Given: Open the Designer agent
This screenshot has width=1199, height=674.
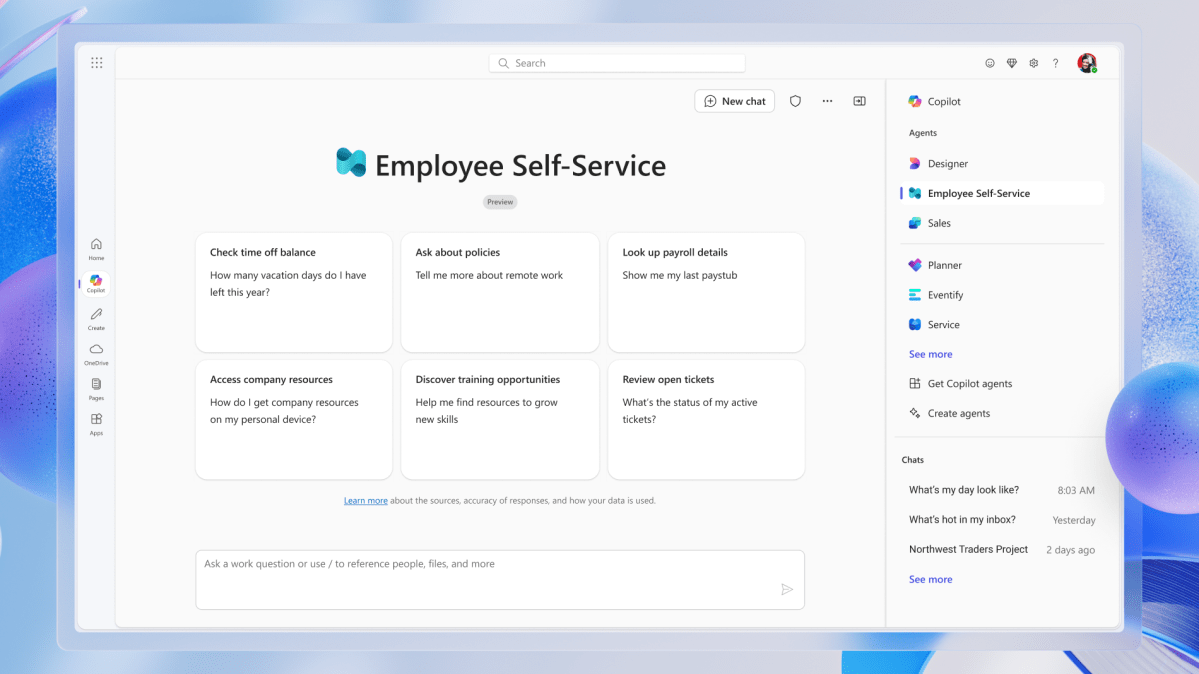Looking at the screenshot, I should (945, 163).
